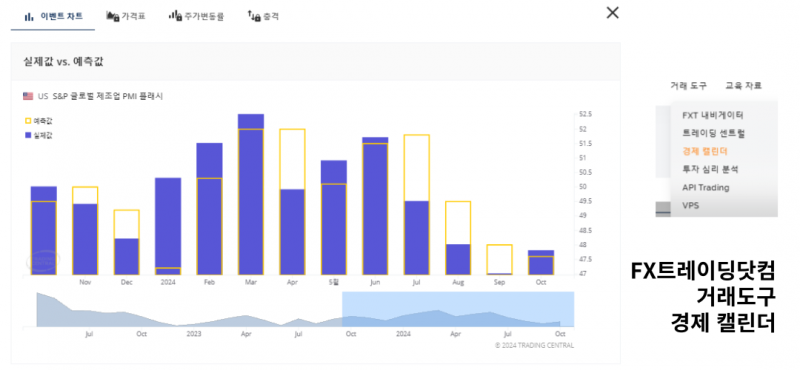Close the event chart panel with X
The image size is (800, 370).
point(612,13)
